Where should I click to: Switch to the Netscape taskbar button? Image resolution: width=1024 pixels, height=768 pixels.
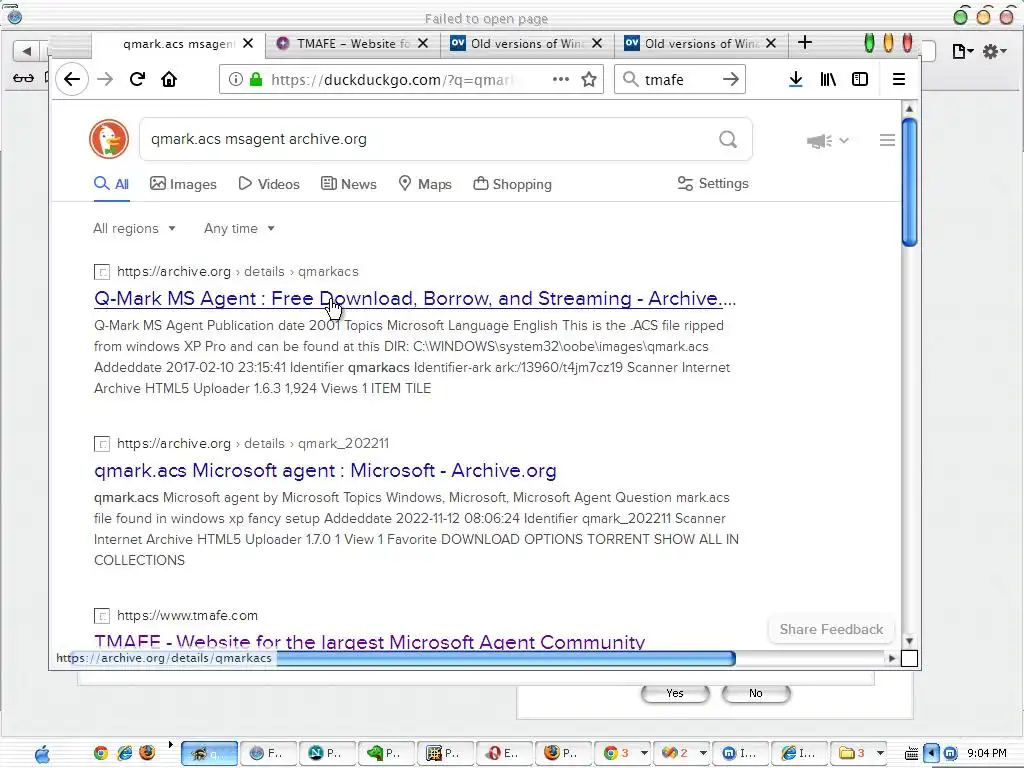click(x=328, y=753)
